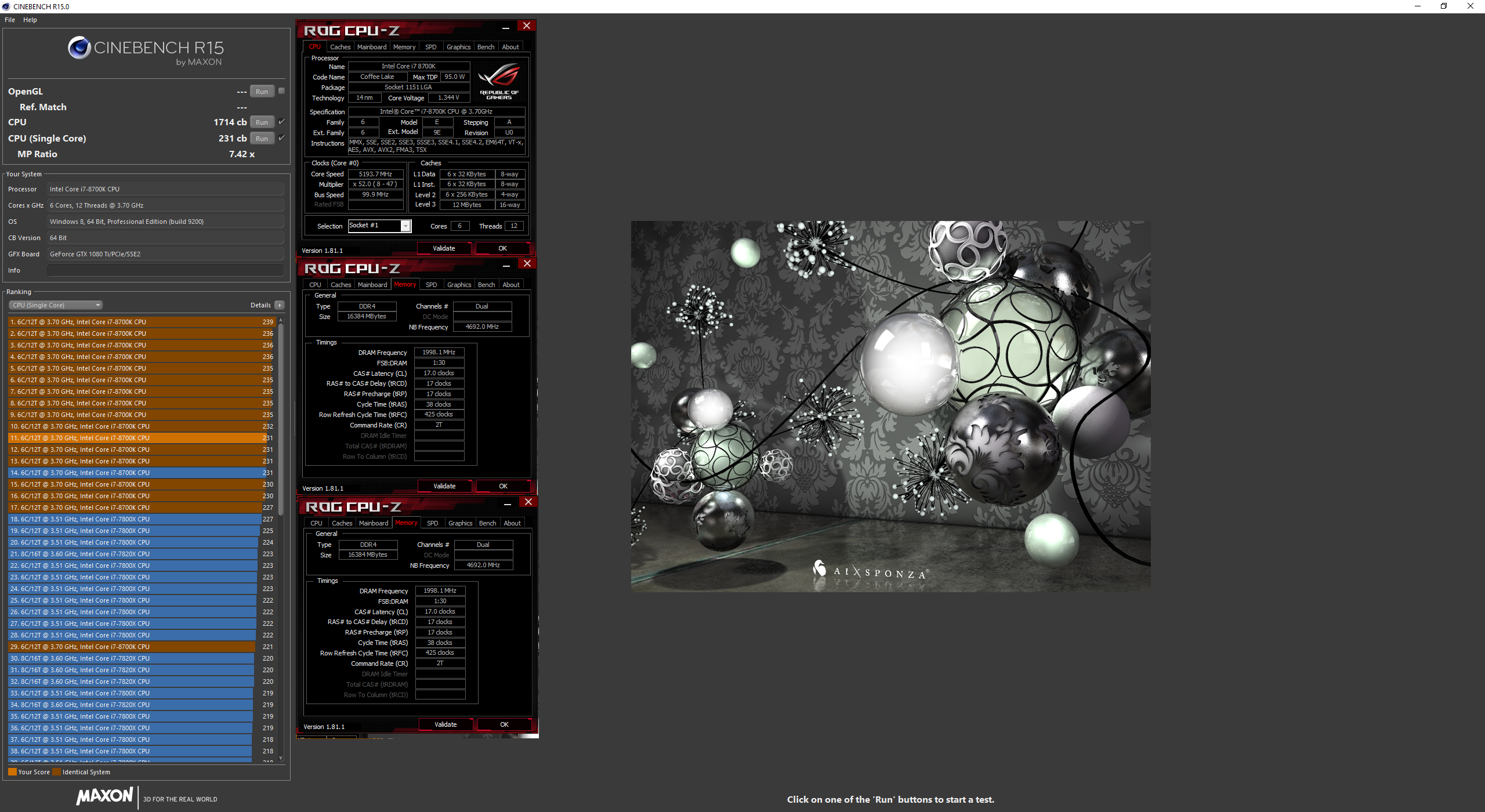Switch to Mainboard tab in top CPU-Z window
This screenshot has height=812, width=1485.
(372, 47)
